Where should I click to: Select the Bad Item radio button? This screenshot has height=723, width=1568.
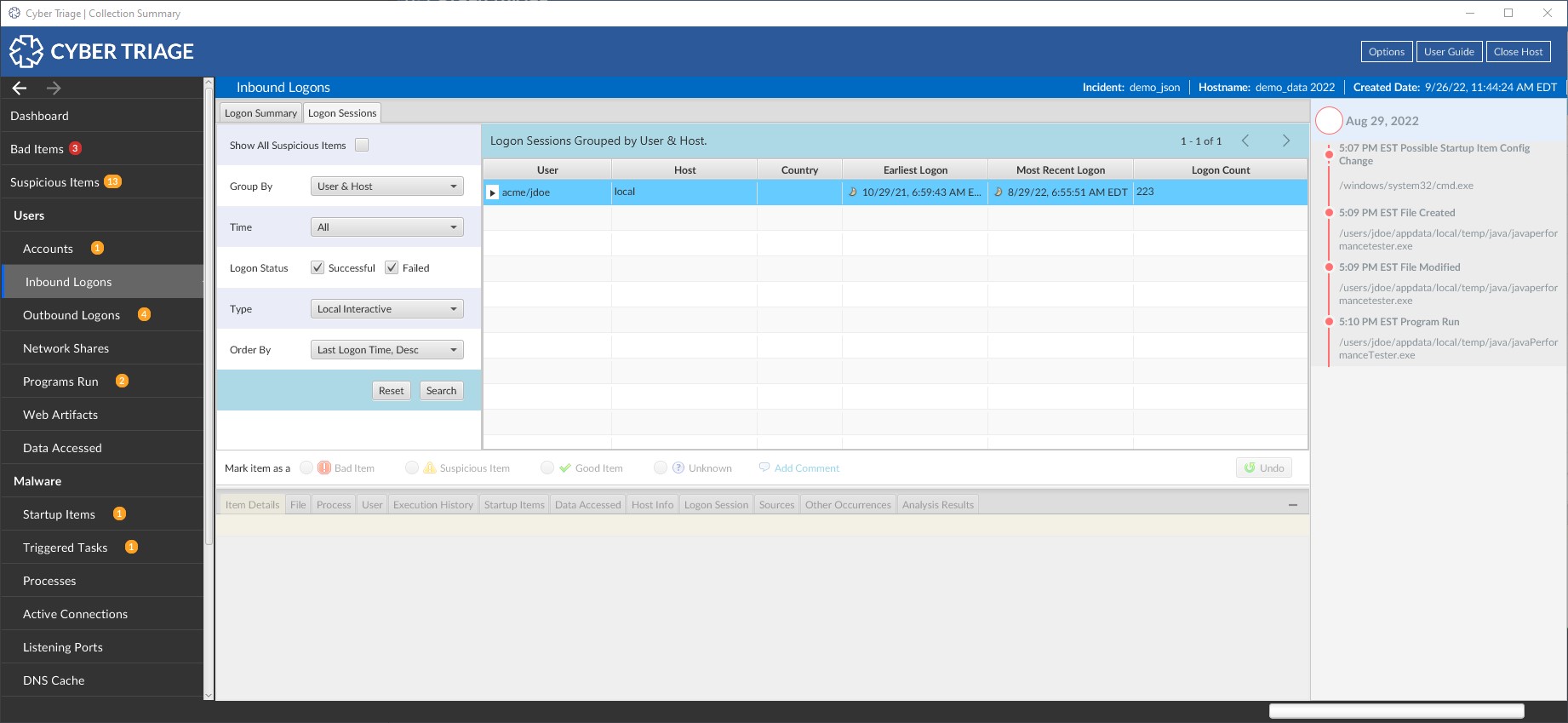(x=306, y=468)
